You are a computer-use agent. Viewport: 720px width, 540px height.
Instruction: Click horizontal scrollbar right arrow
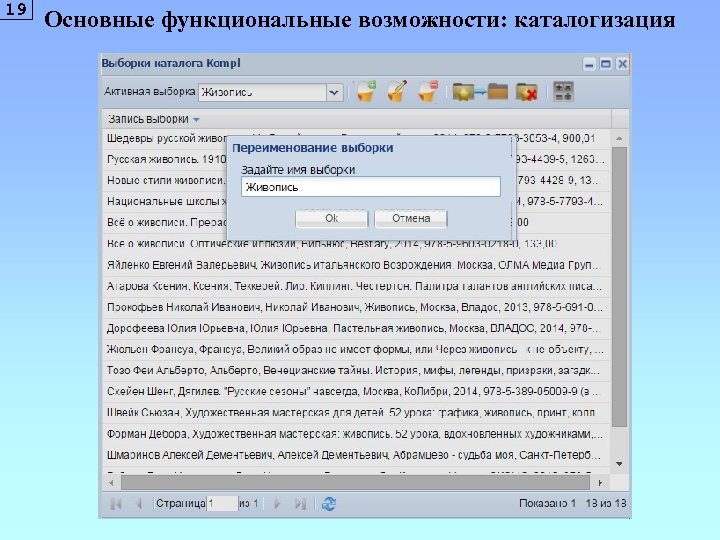pos(600,483)
